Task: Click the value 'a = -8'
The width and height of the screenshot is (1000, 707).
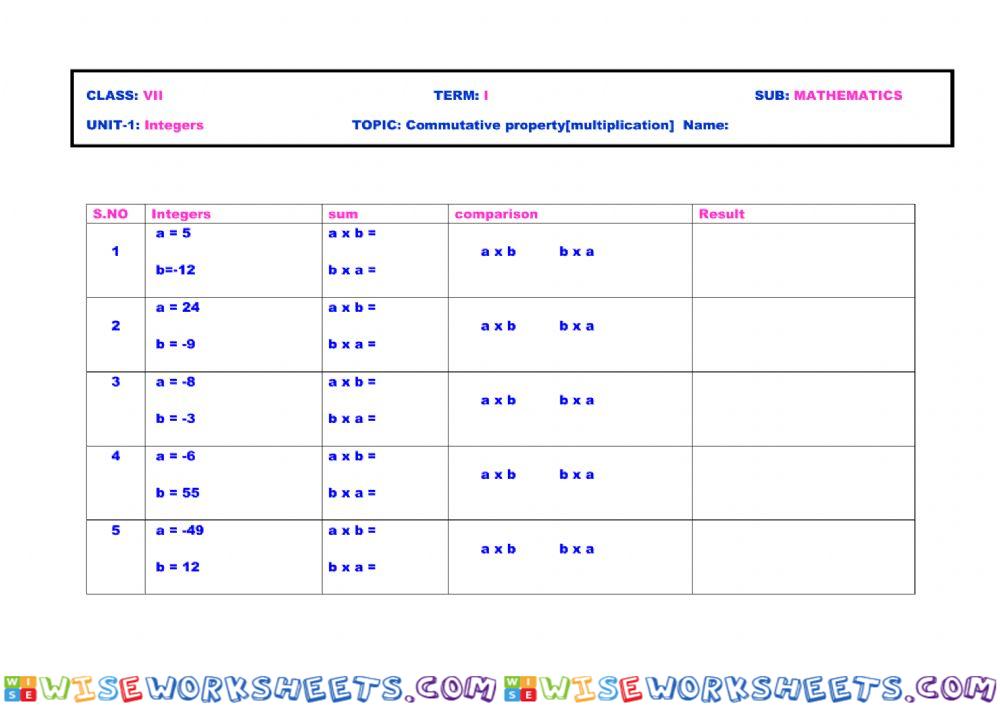Action: (x=175, y=382)
